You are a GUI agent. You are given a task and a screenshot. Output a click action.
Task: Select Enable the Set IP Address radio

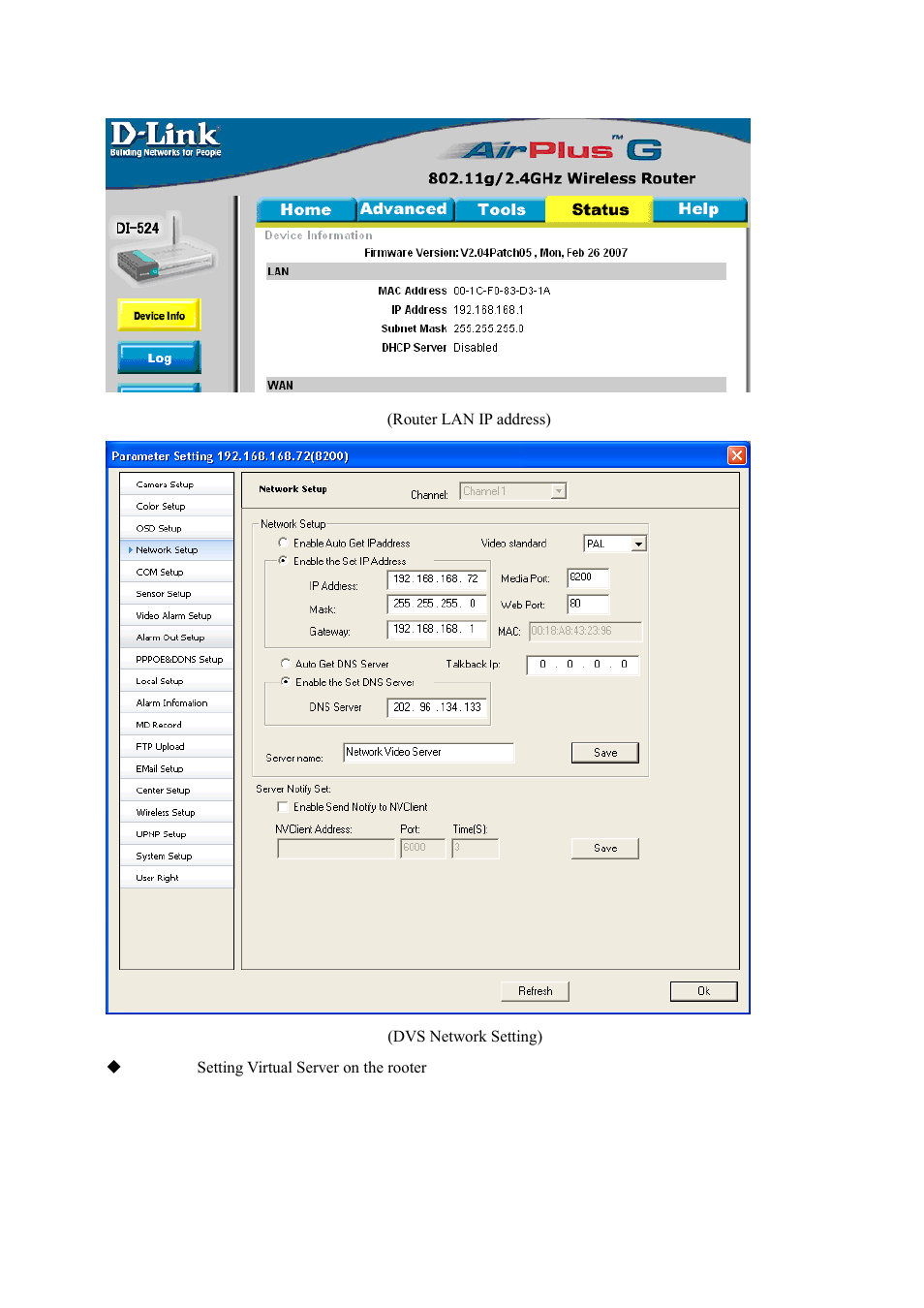(x=283, y=560)
